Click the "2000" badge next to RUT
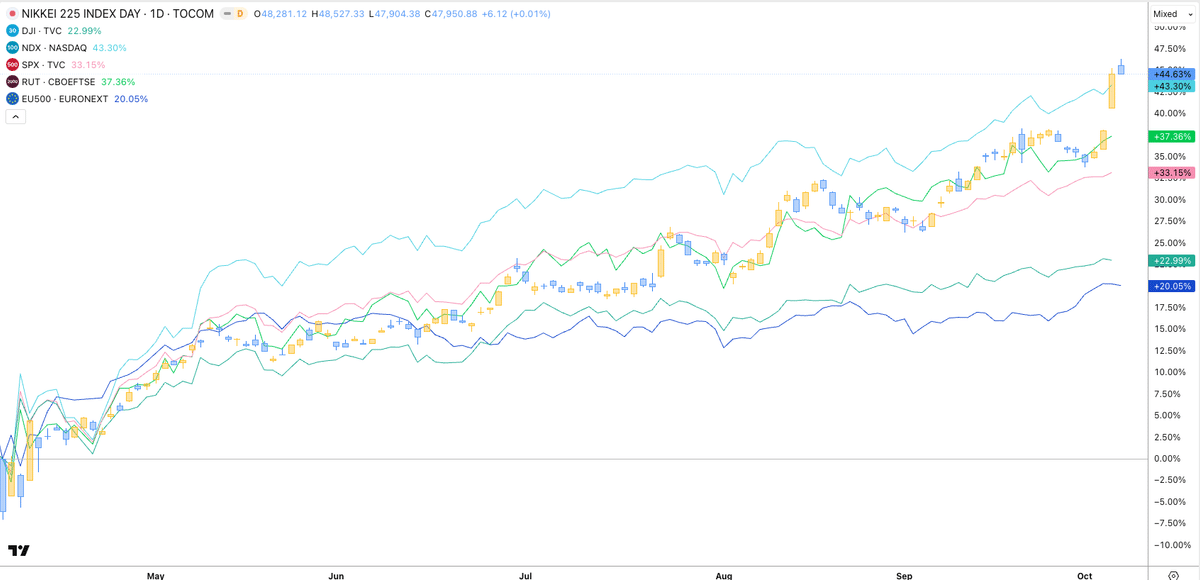The image size is (1200, 580). (x=13, y=82)
